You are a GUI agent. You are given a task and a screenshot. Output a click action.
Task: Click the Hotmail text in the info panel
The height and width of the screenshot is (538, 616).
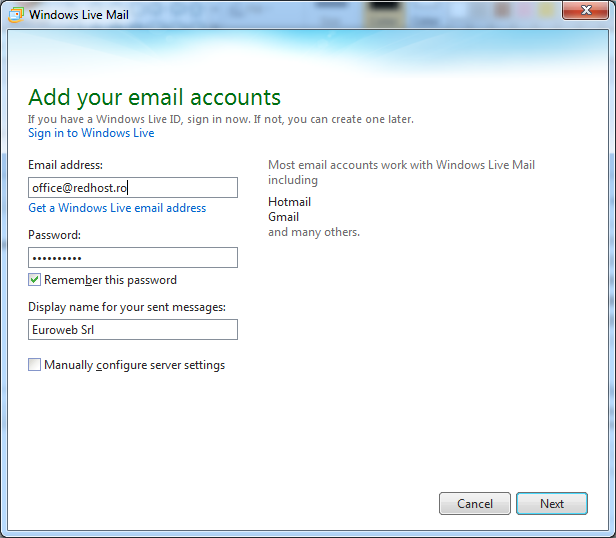289,202
